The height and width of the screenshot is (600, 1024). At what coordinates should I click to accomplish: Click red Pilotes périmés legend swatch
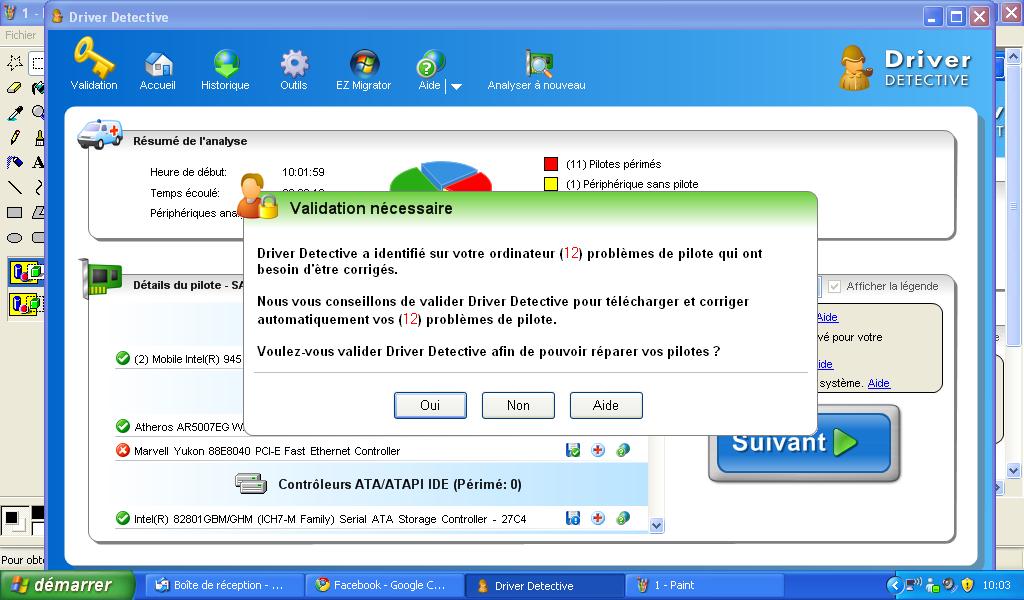tap(551, 164)
